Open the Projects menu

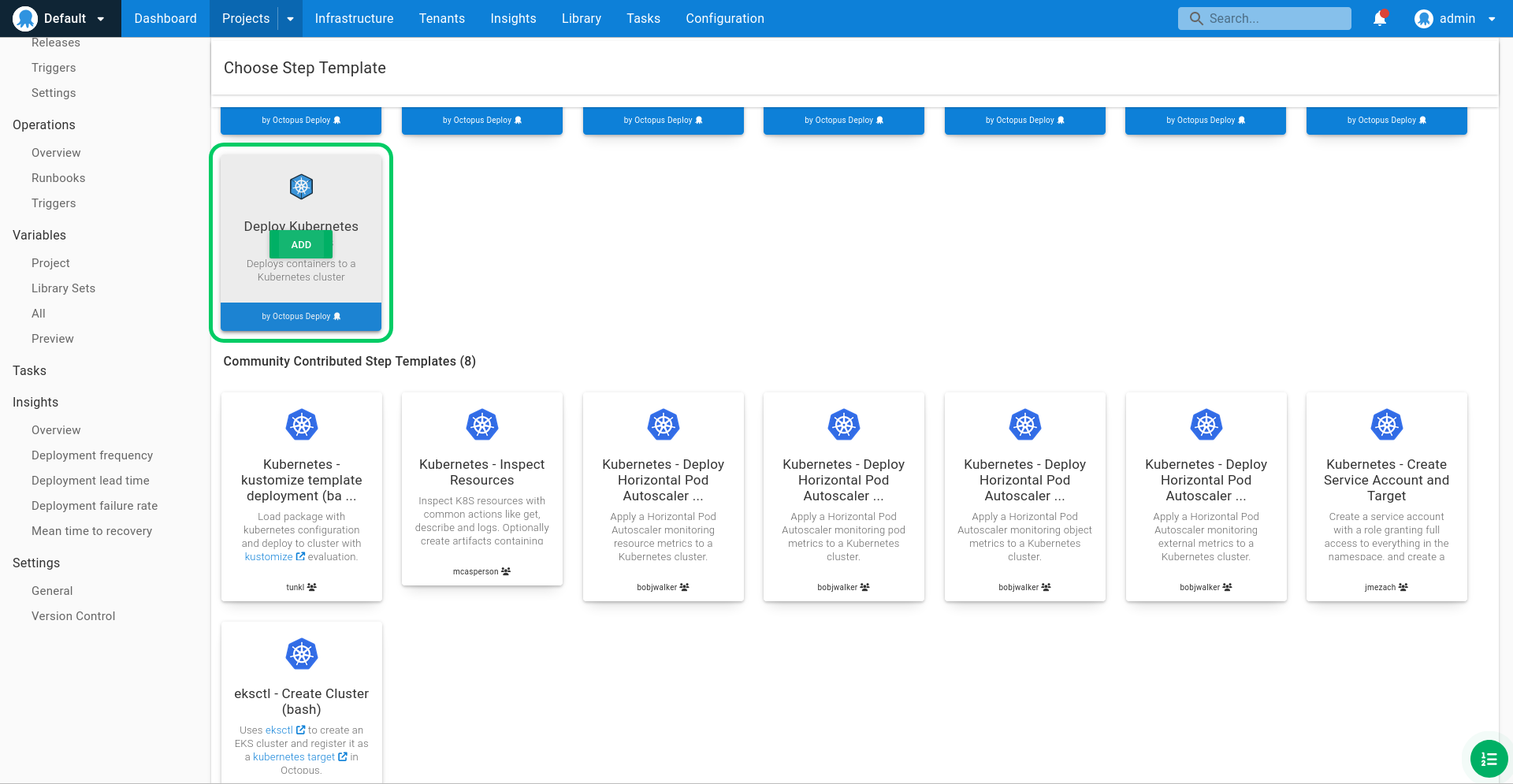(246, 18)
